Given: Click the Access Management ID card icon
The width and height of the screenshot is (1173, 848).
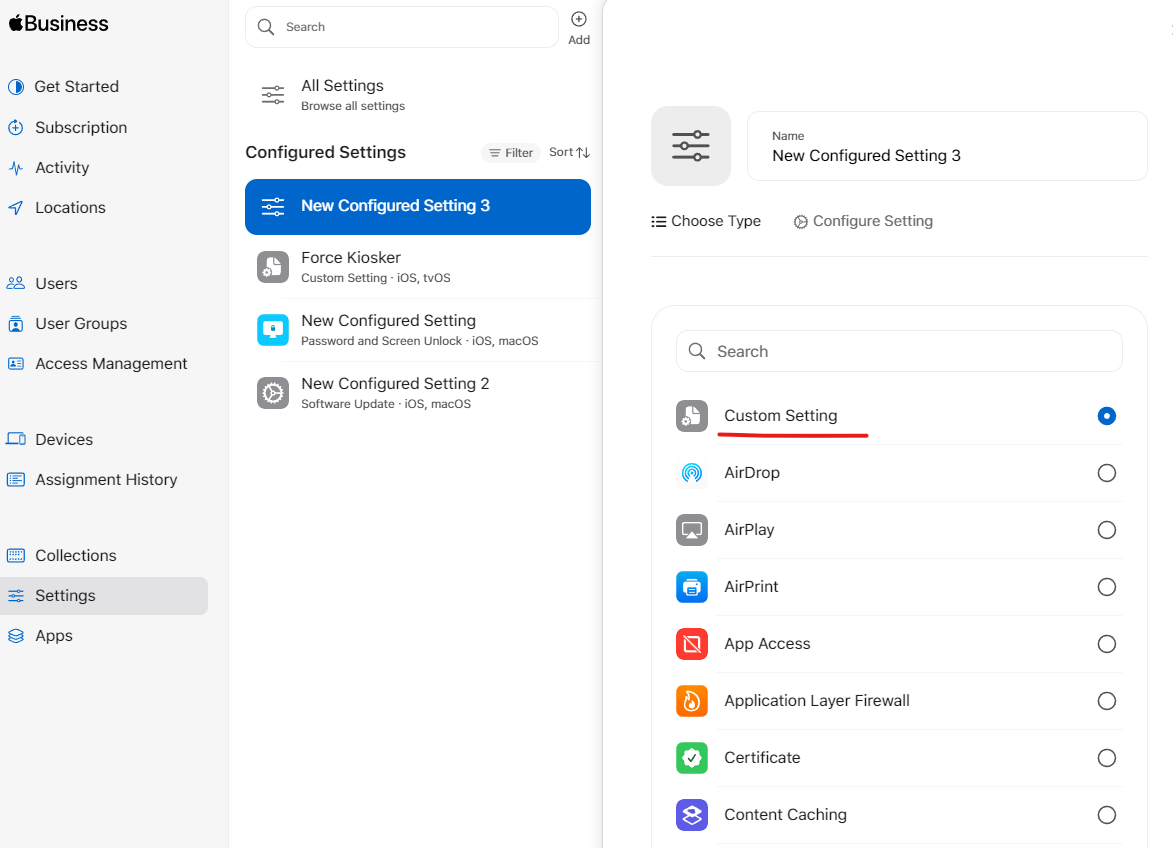Looking at the screenshot, I should [x=16, y=363].
